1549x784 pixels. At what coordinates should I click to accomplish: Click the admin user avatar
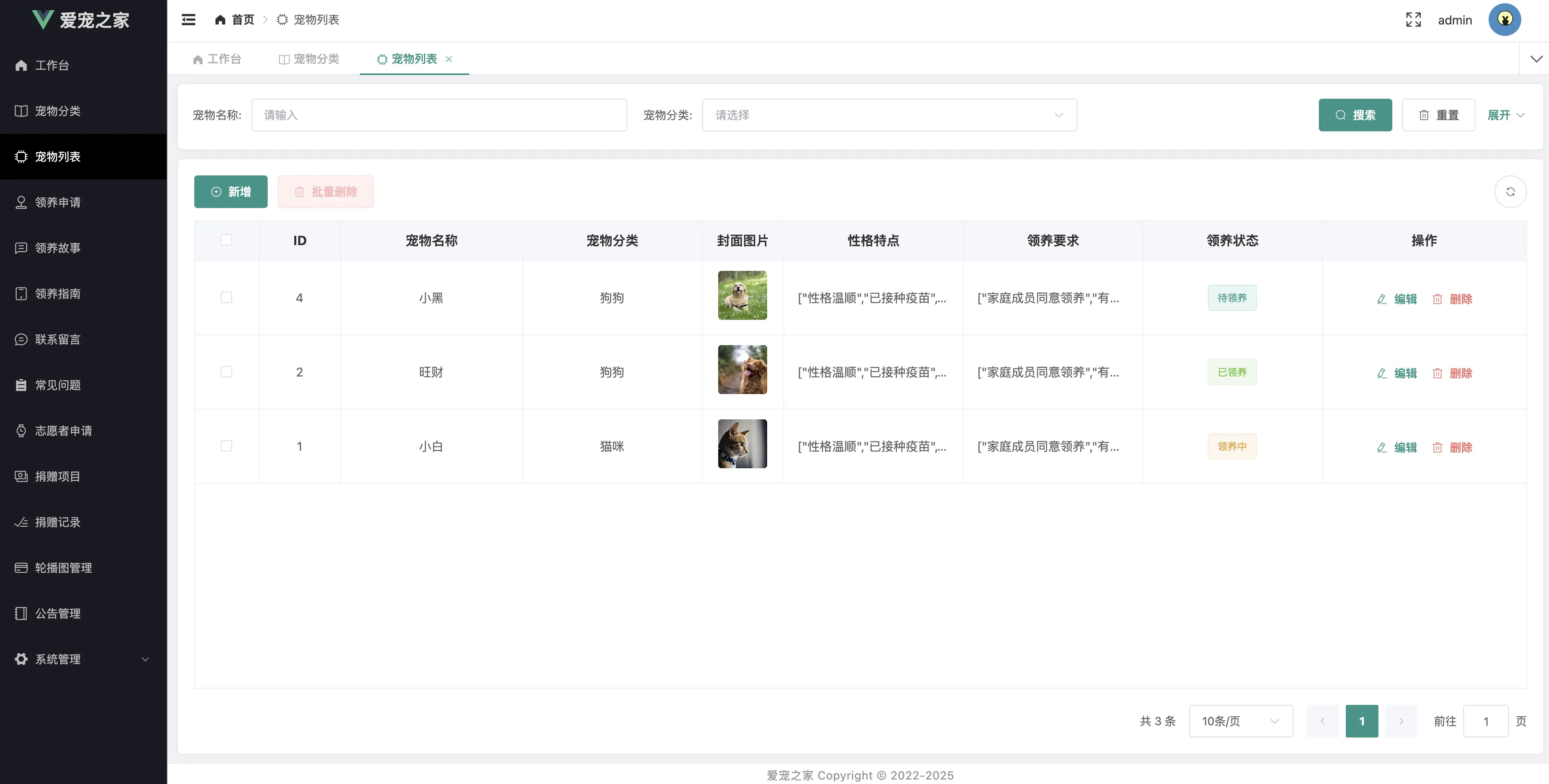(1505, 20)
